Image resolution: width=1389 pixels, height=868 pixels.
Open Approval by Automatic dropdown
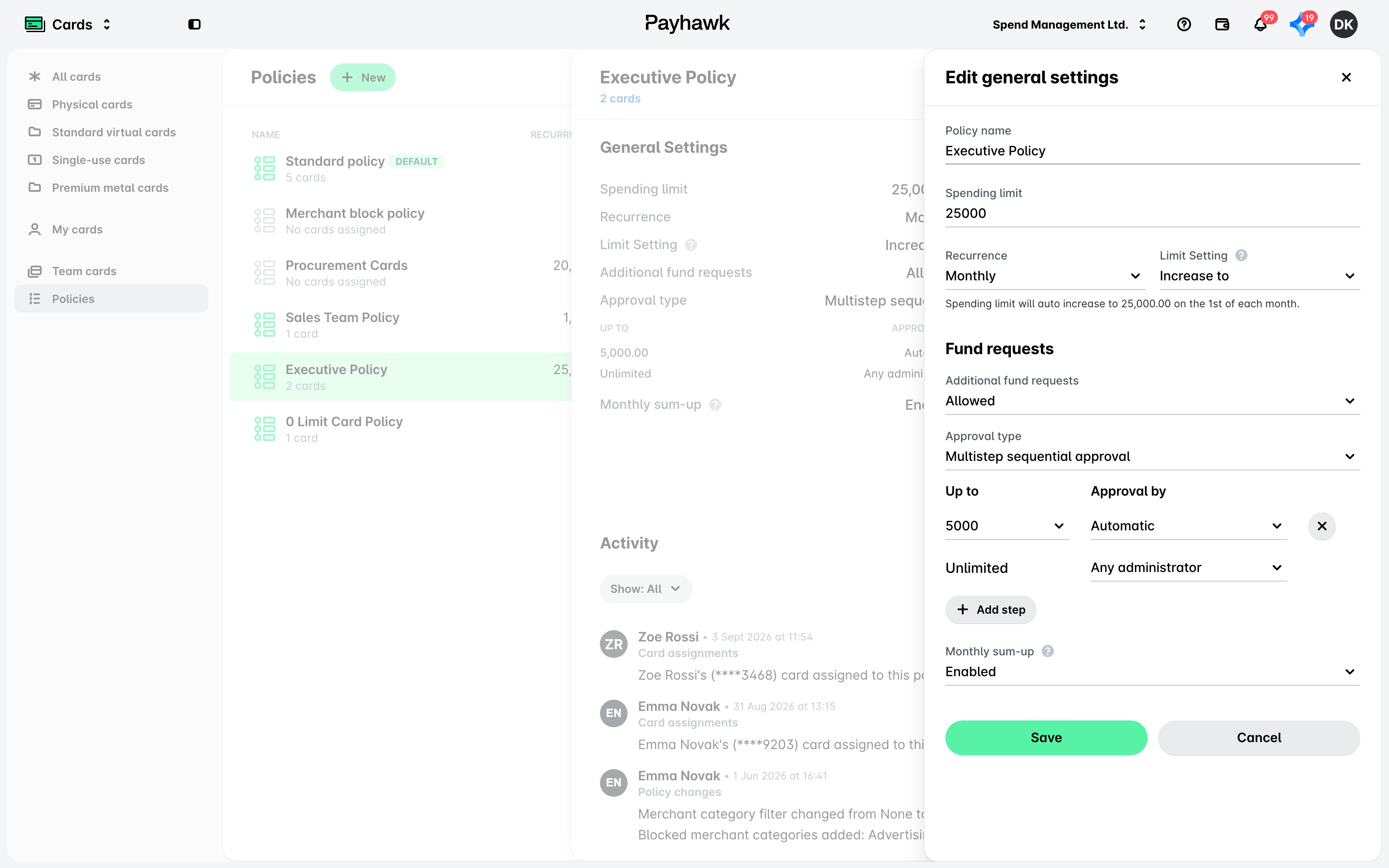coord(1188,526)
